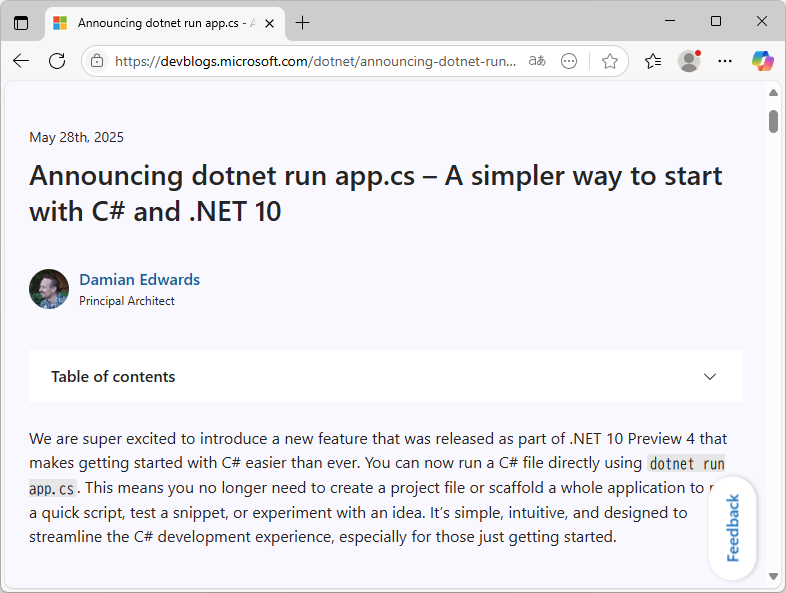Go back to the previous page
Viewport: 786px width, 593px height.
[21, 61]
